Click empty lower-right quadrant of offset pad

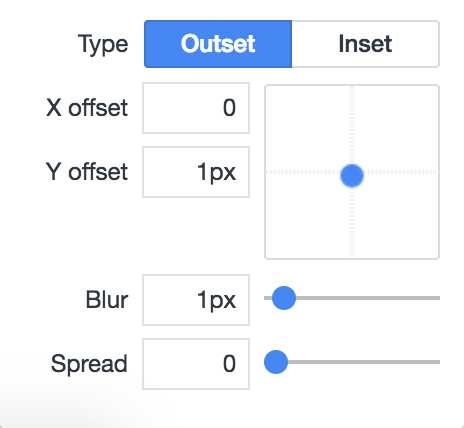pyautogui.click(x=397, y=216)
